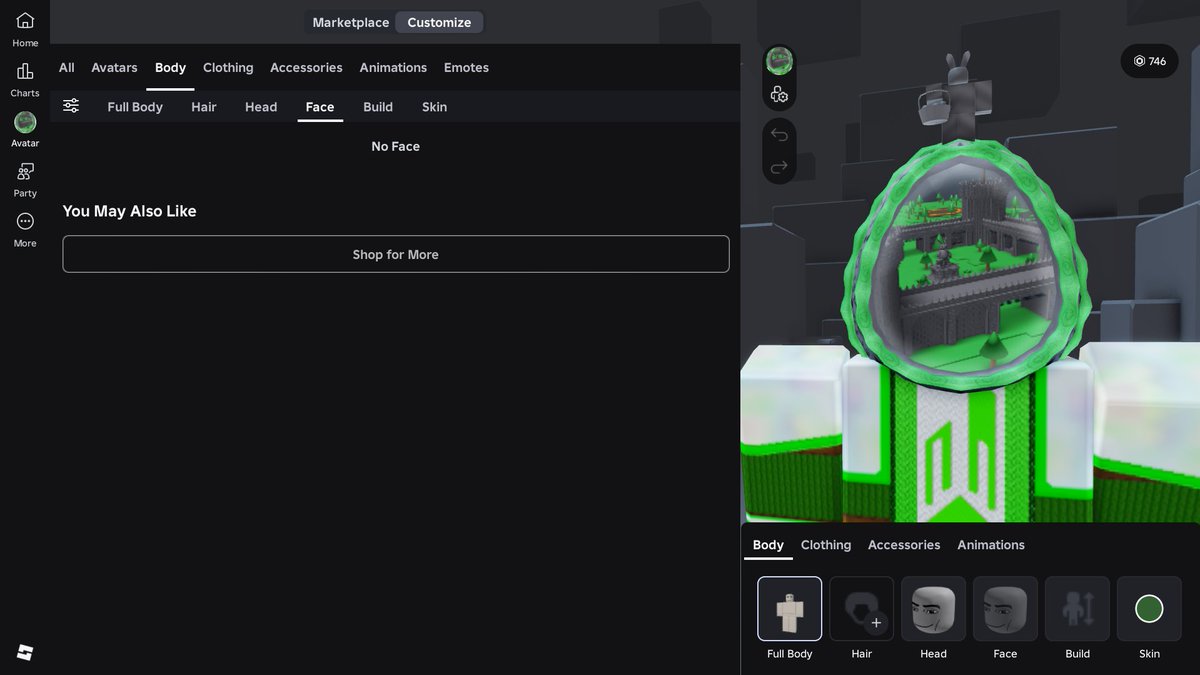Select the equipped Face thumbnail
Screen dimensions: 1200x675
coord(1006,608)
